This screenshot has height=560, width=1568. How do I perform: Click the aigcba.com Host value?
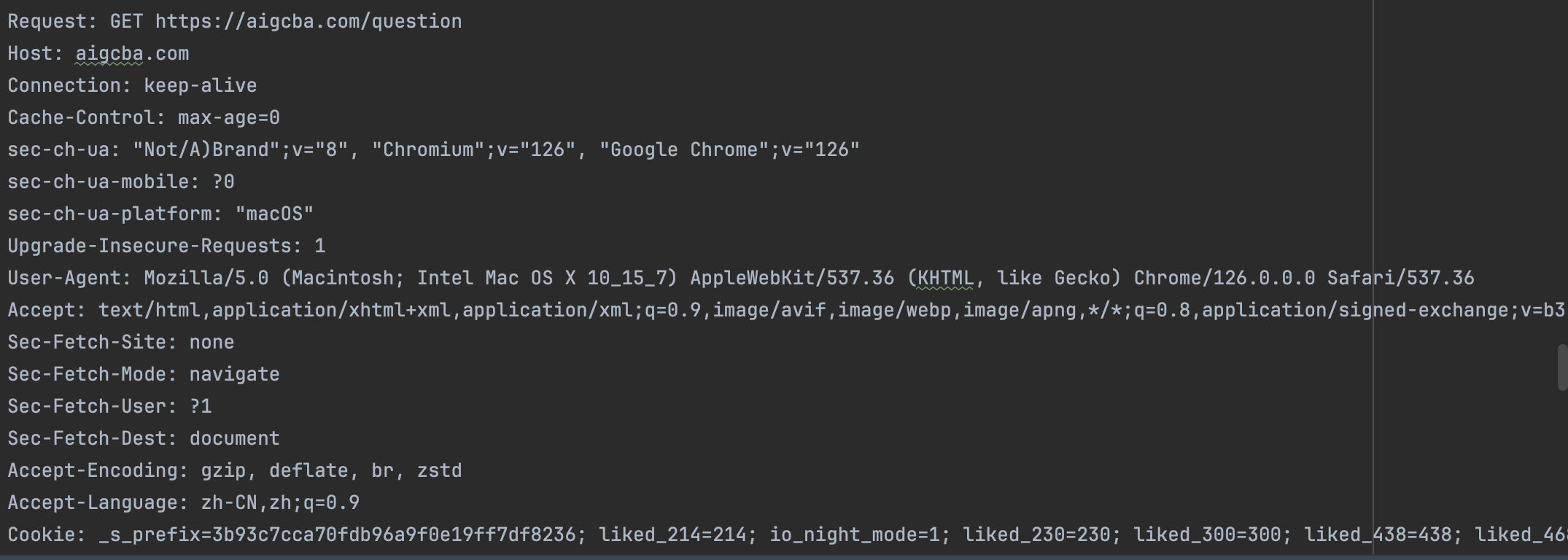132,54
